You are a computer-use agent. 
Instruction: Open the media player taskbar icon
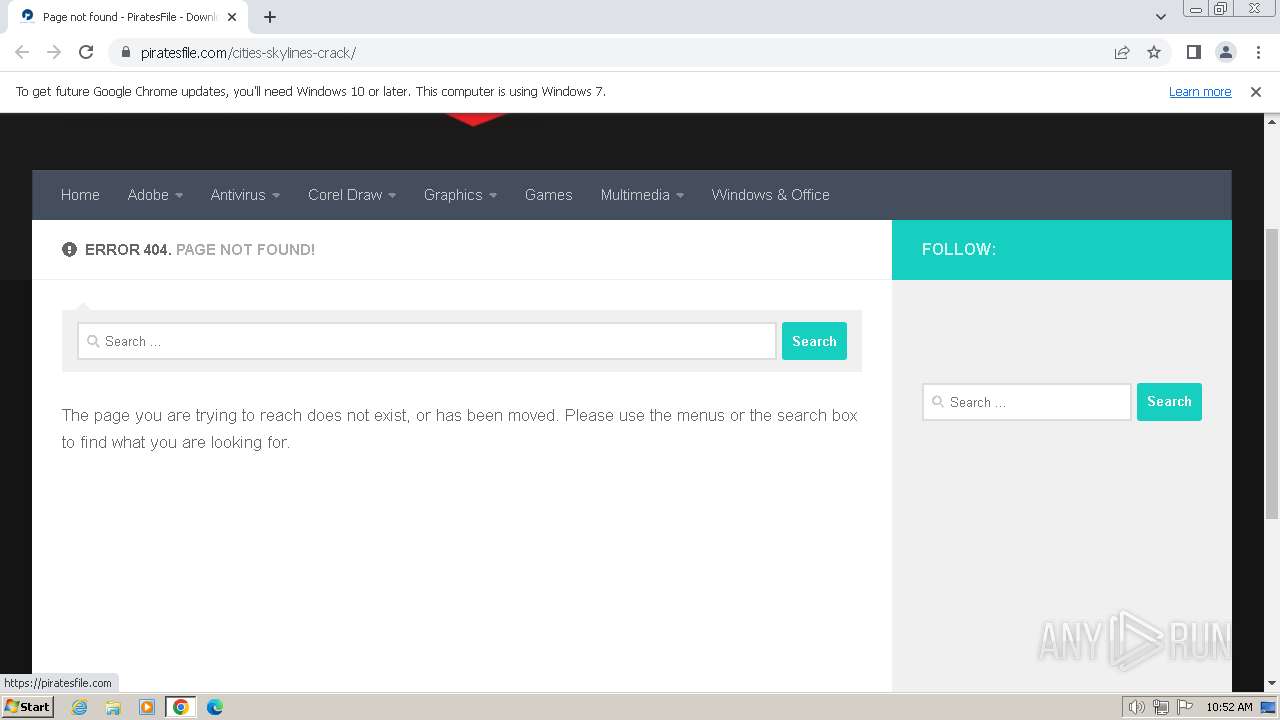coord(147,707)
